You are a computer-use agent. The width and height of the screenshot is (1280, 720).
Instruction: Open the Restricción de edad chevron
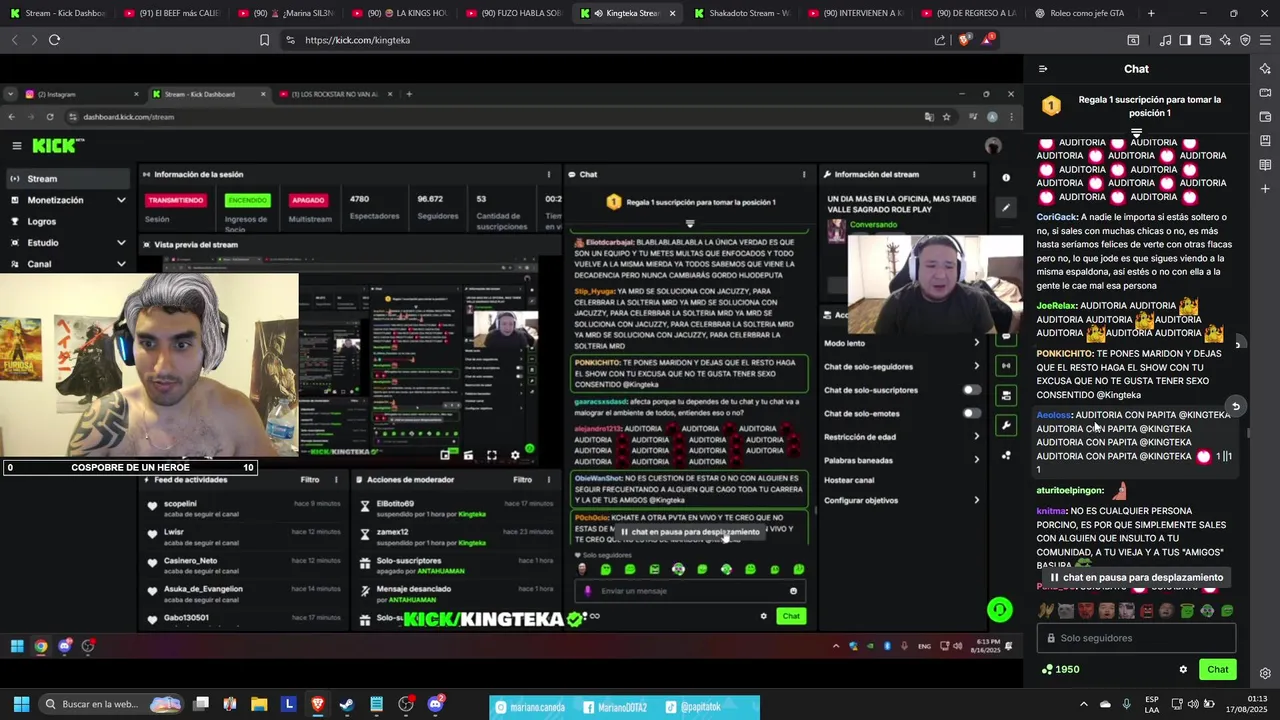[977, 436]
